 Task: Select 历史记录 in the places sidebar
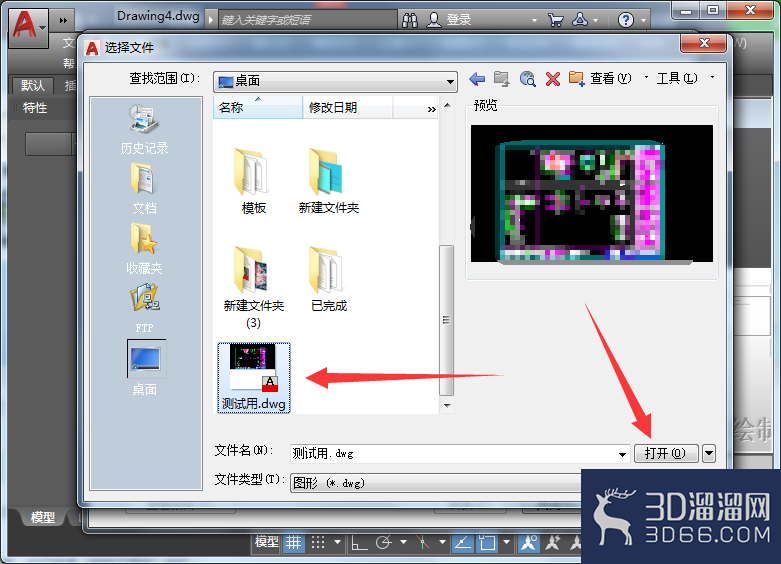[x=144, y=130]
